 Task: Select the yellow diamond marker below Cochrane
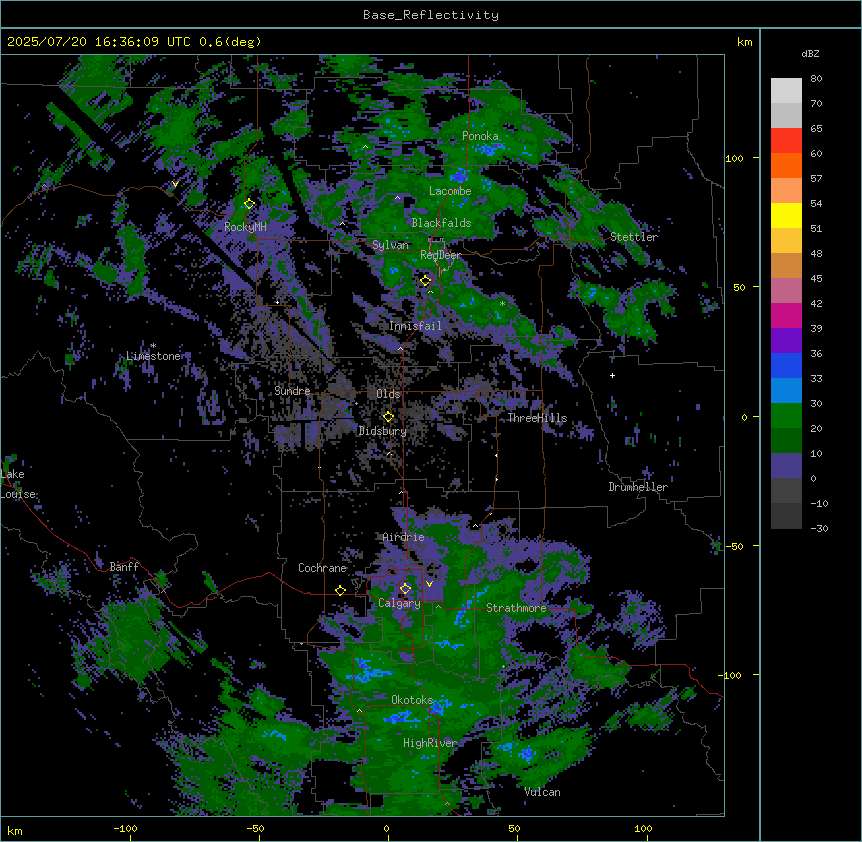point(340,590)
